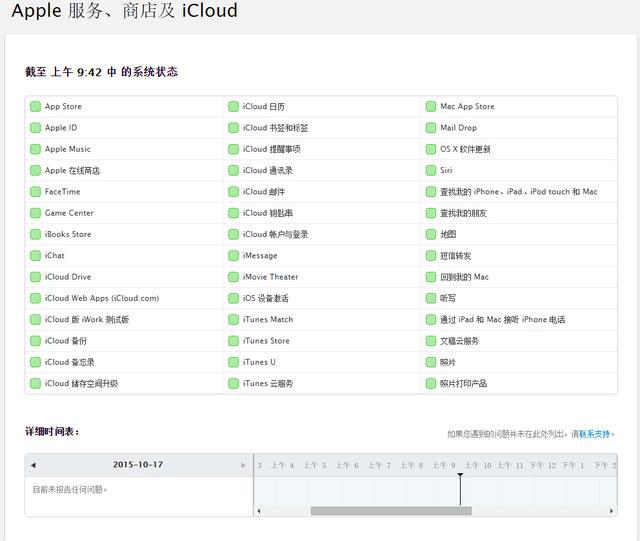
Task: Click the status icon next to iCloud Drive
Action: coord(36,277)
